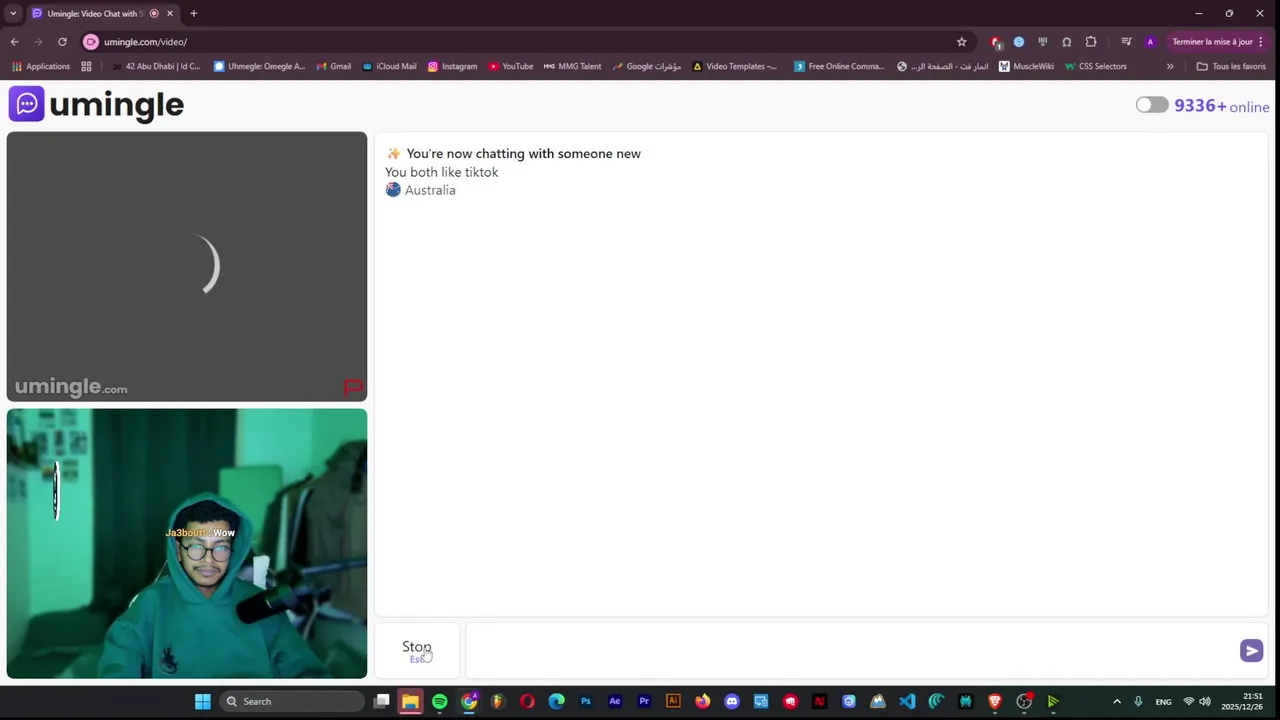The height and width of the screenshot is (720, 1280).
Task: Open the Gmail bookmark
Action: [333, 66]
